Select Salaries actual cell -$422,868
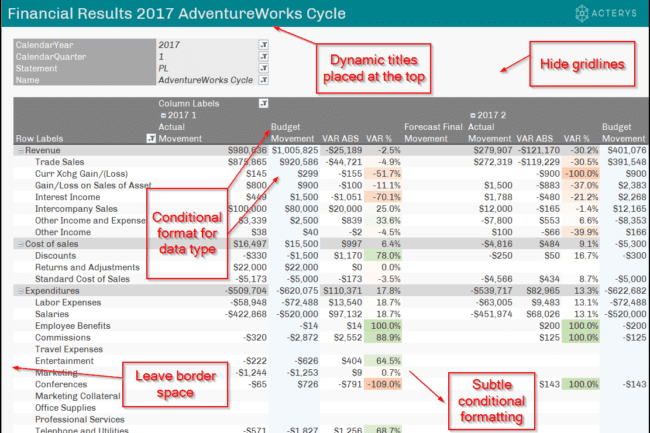 click(x=246, y=314)
